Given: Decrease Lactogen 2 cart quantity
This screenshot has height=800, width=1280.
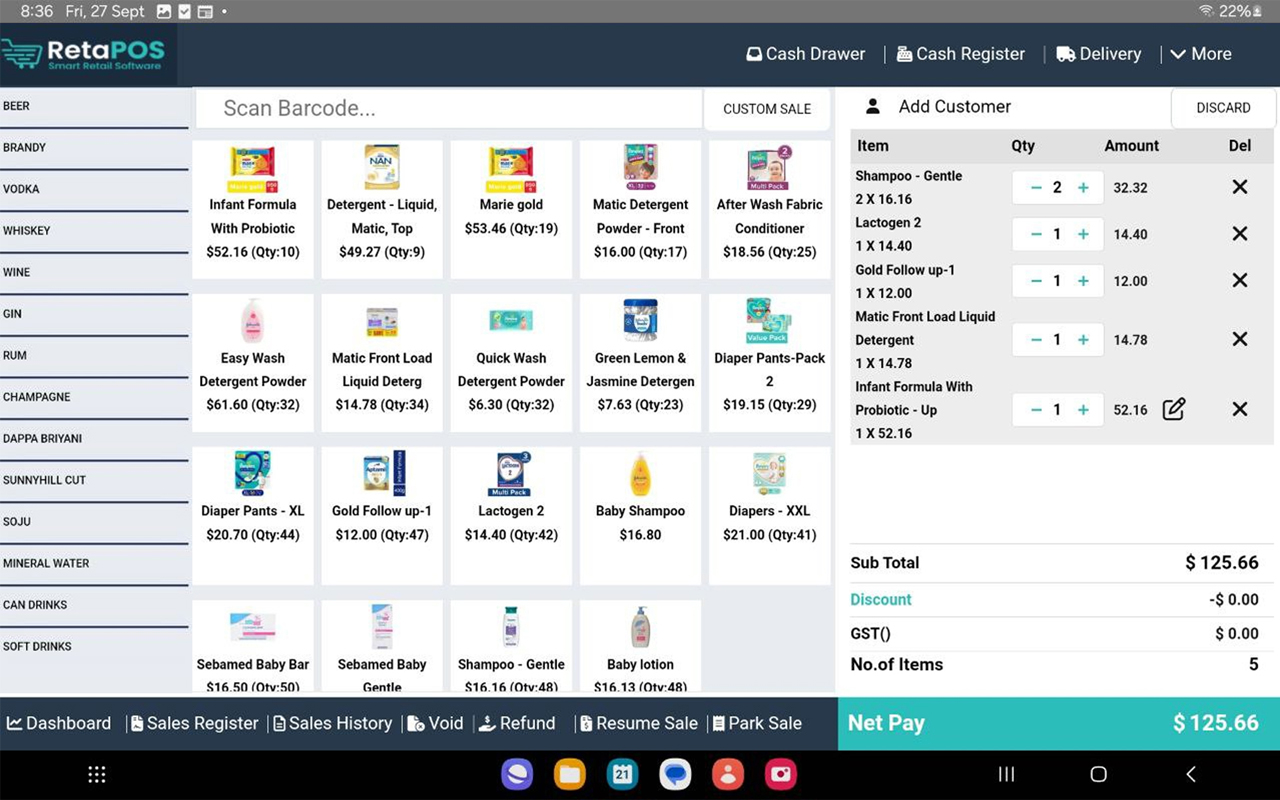Looking at the screenshot, I should [1035, 234].
